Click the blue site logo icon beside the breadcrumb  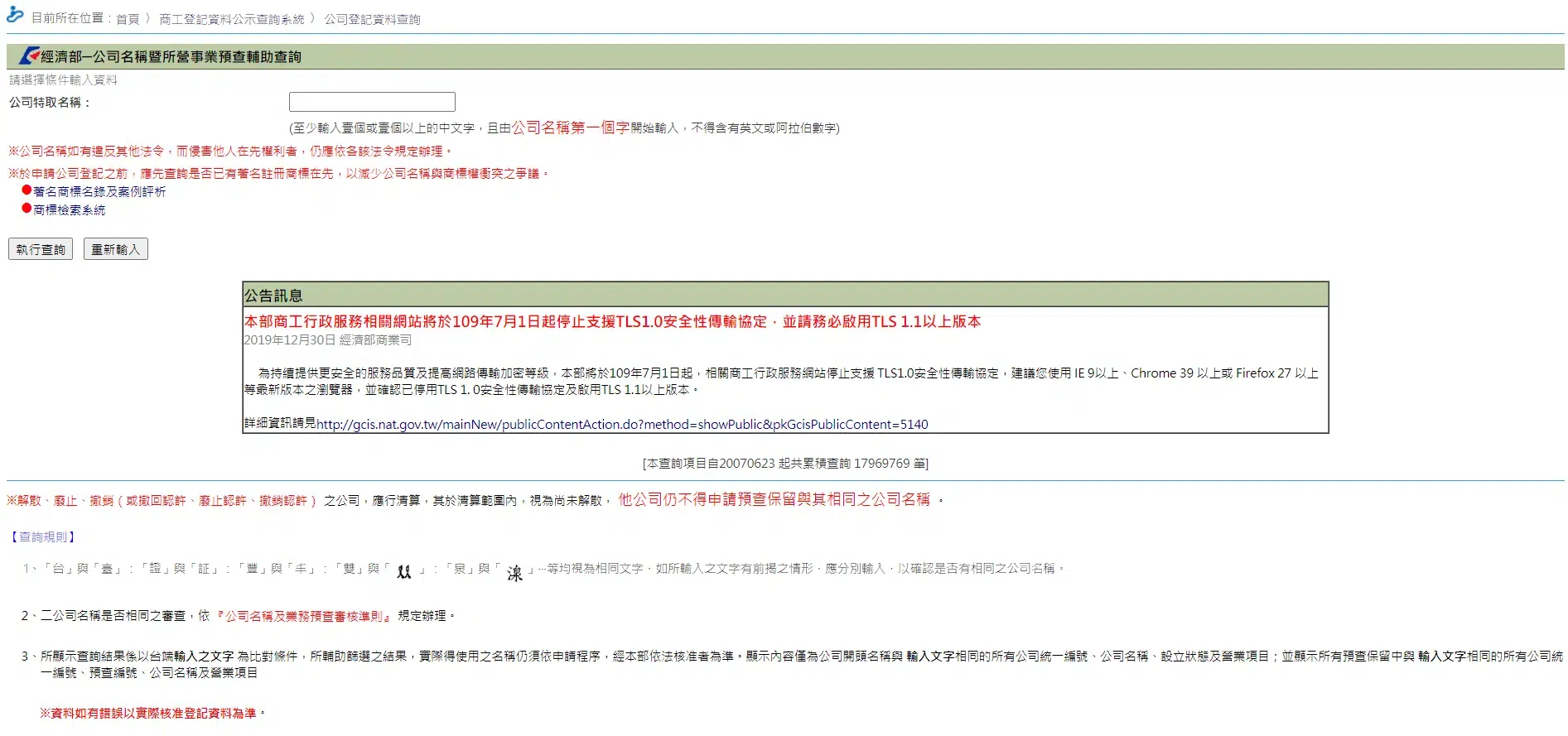click(15, 14)
